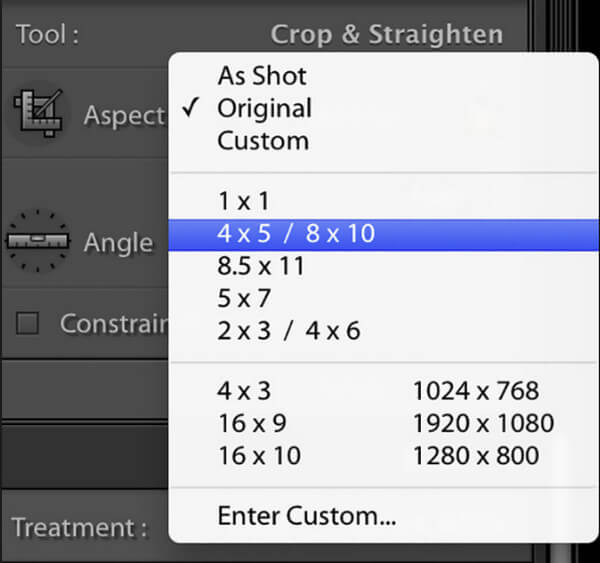Click the Treatment label
The height and width of the screenshot is (563, 600).
[80, 527]
